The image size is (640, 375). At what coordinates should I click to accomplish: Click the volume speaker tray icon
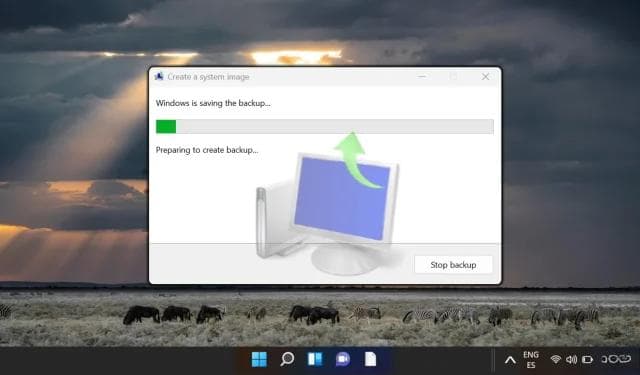(571, 359)
